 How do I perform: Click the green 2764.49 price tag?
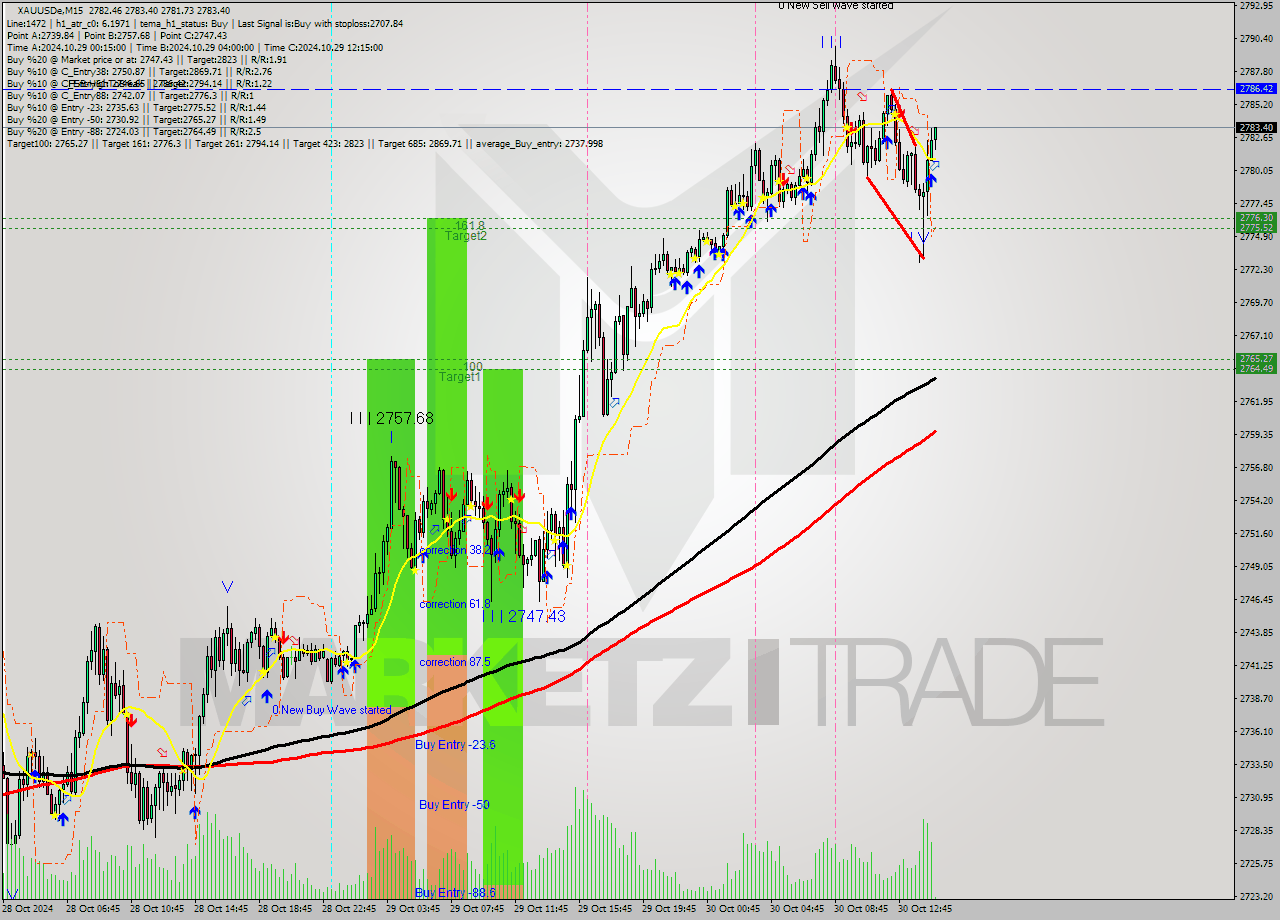[x=1256, y=368]
